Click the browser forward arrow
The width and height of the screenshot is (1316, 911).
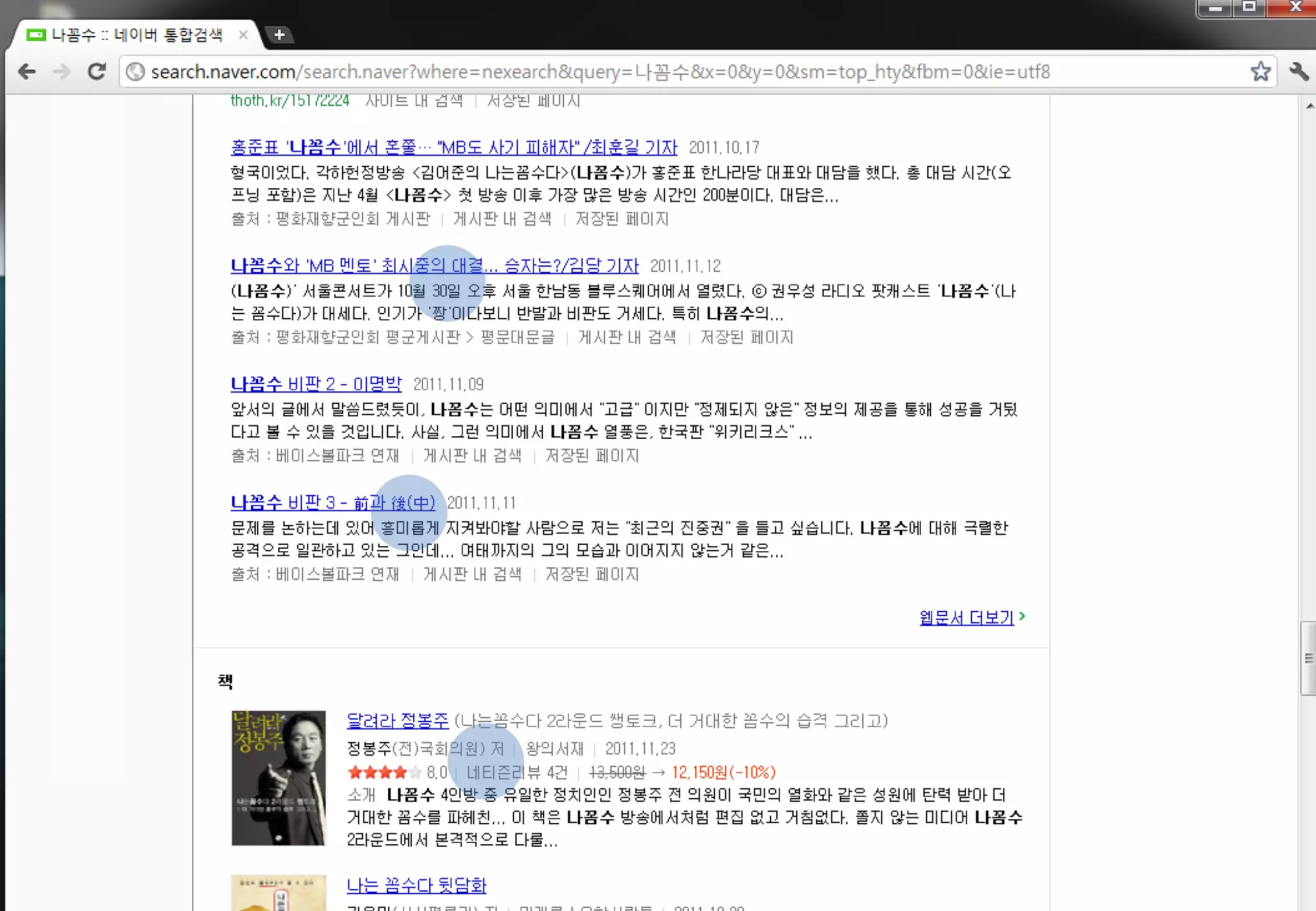tap(62, 71)
